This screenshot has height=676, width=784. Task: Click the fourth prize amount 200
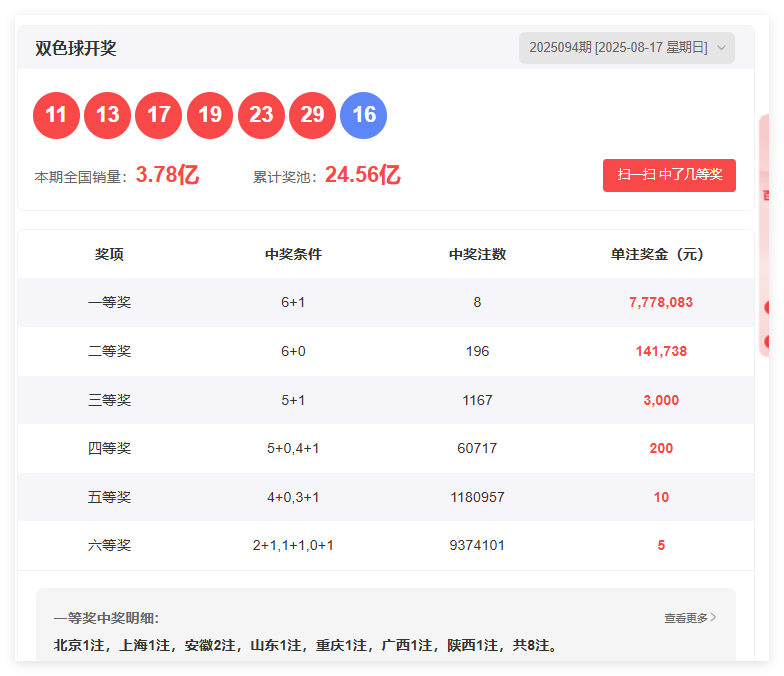click(661, 448)
